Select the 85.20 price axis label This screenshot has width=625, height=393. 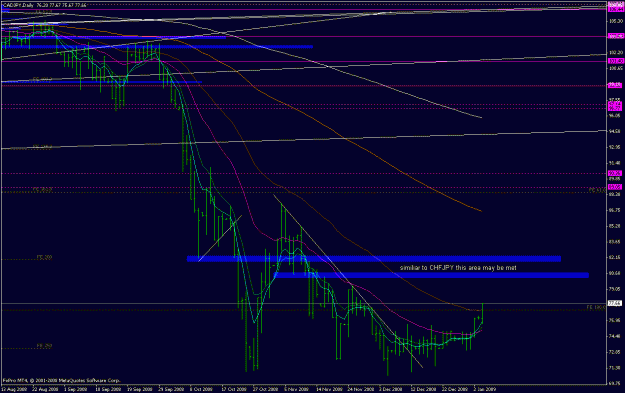pos(615,226)
